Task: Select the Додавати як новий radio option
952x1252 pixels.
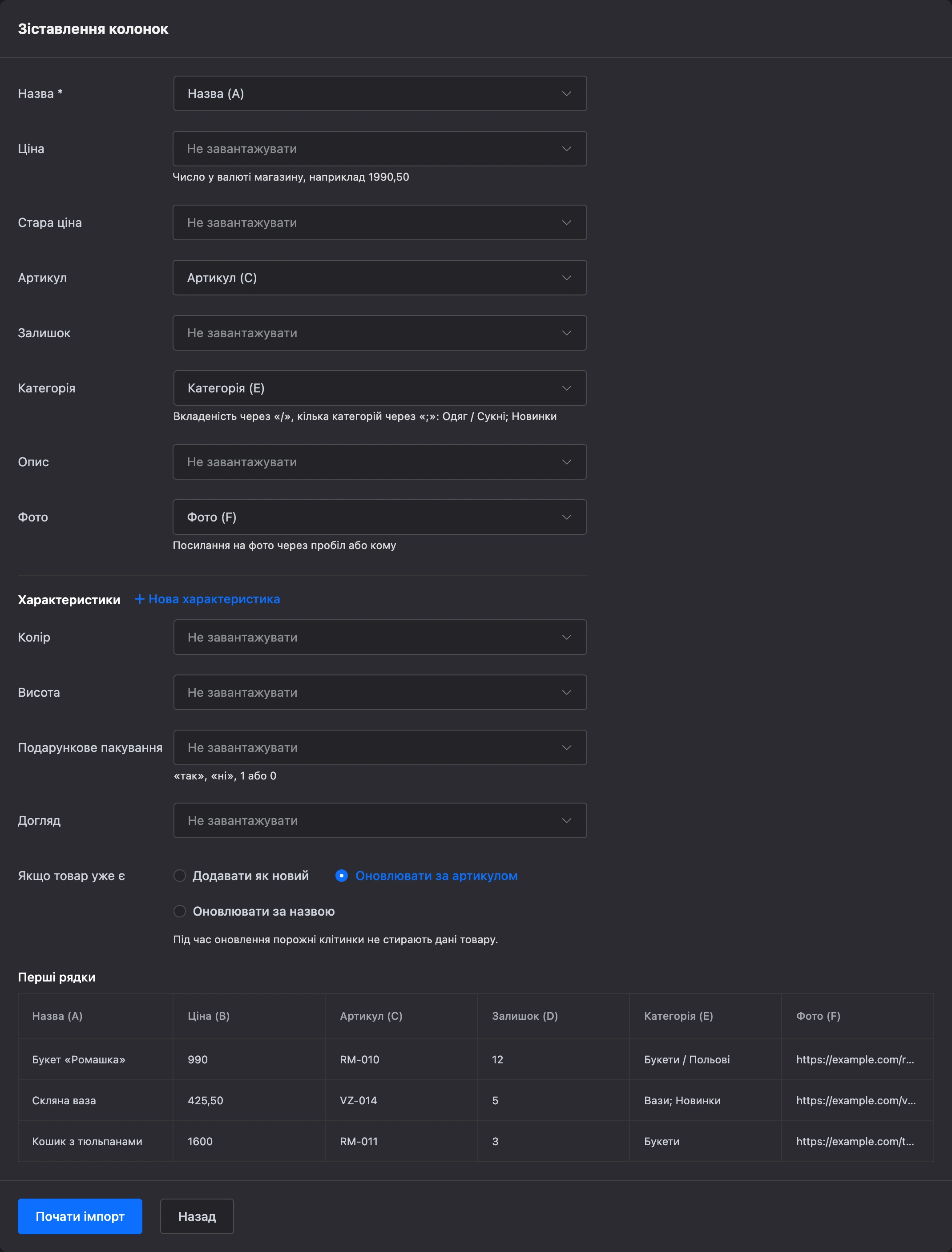Action: click(x=180, y=876)
